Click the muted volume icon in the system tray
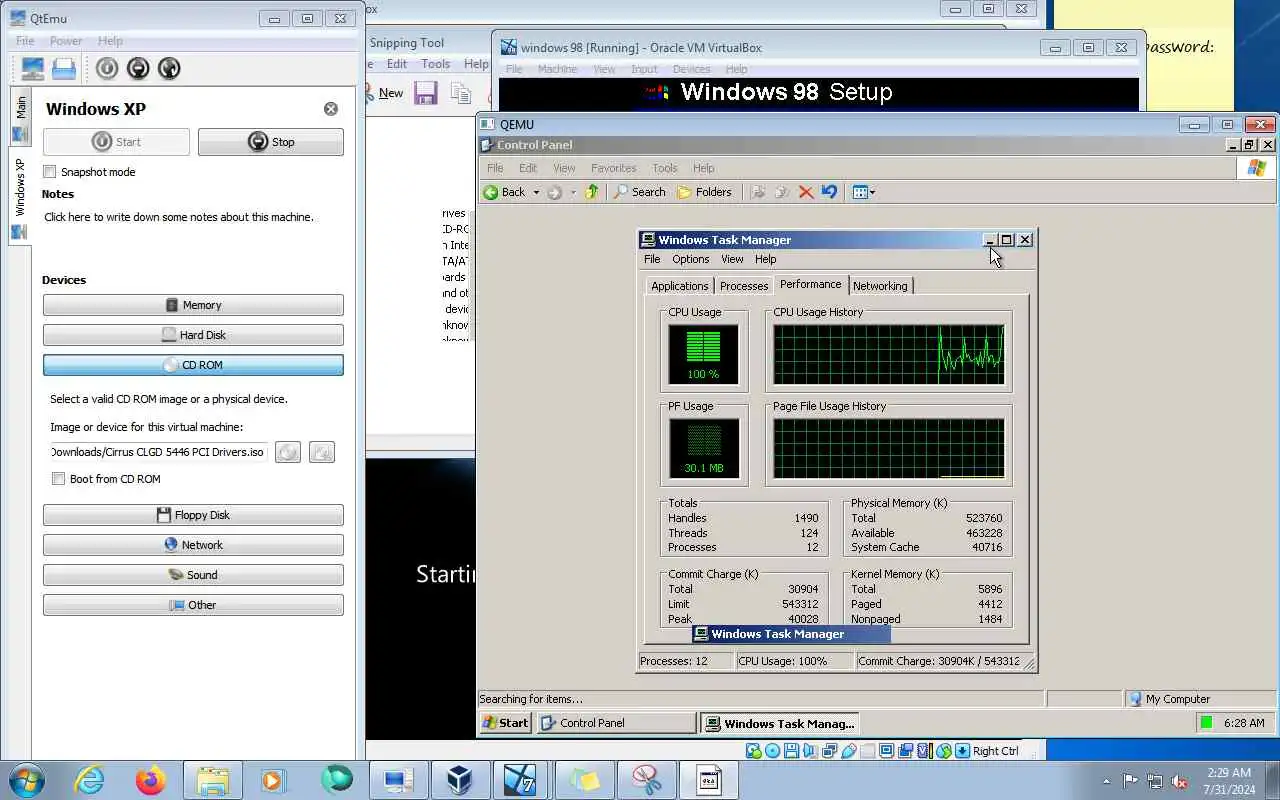This screenshot has height=800, width=1280. click(1180, 781)
